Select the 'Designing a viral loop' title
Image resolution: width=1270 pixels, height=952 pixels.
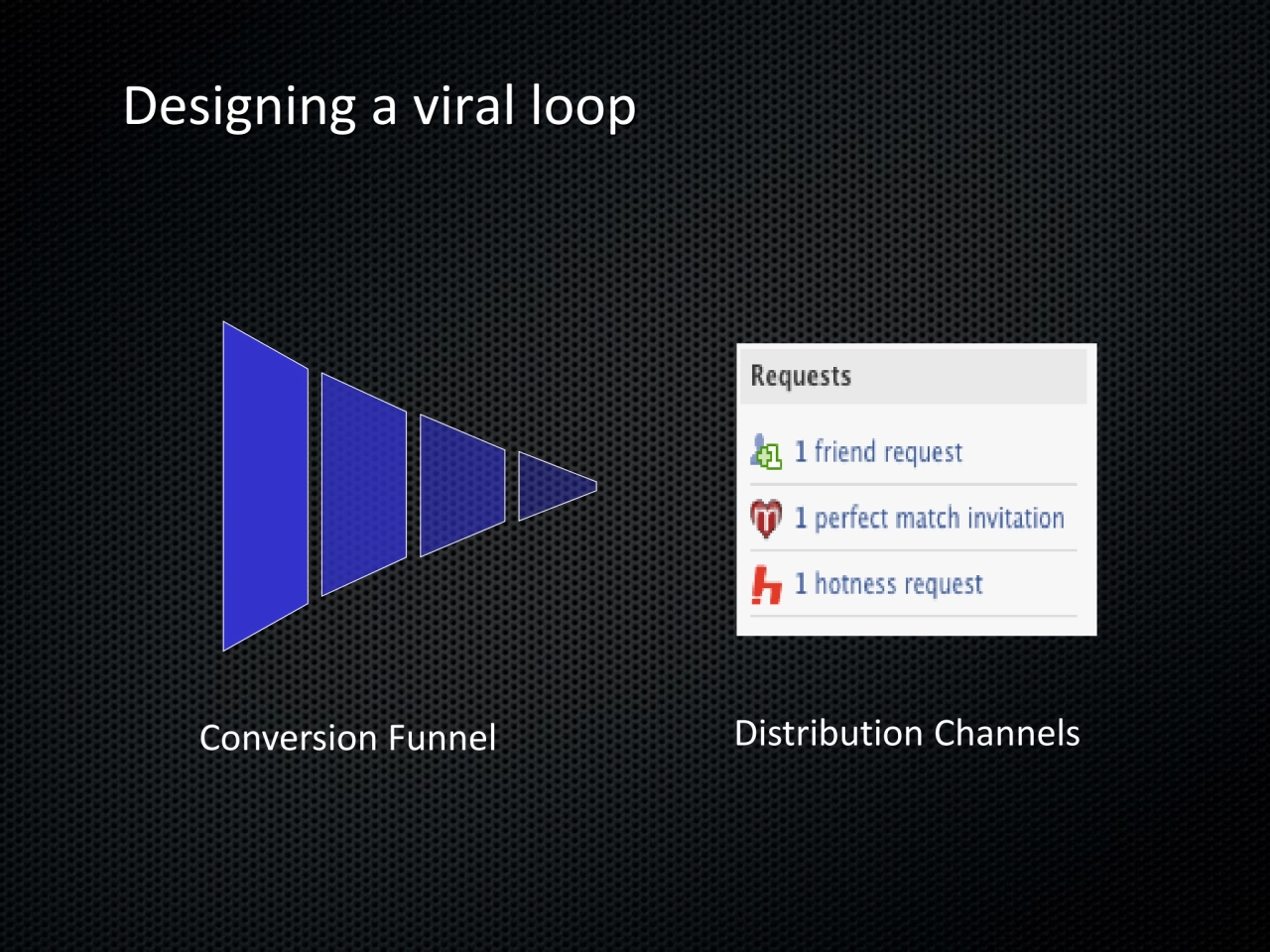[x=379, y=106]
